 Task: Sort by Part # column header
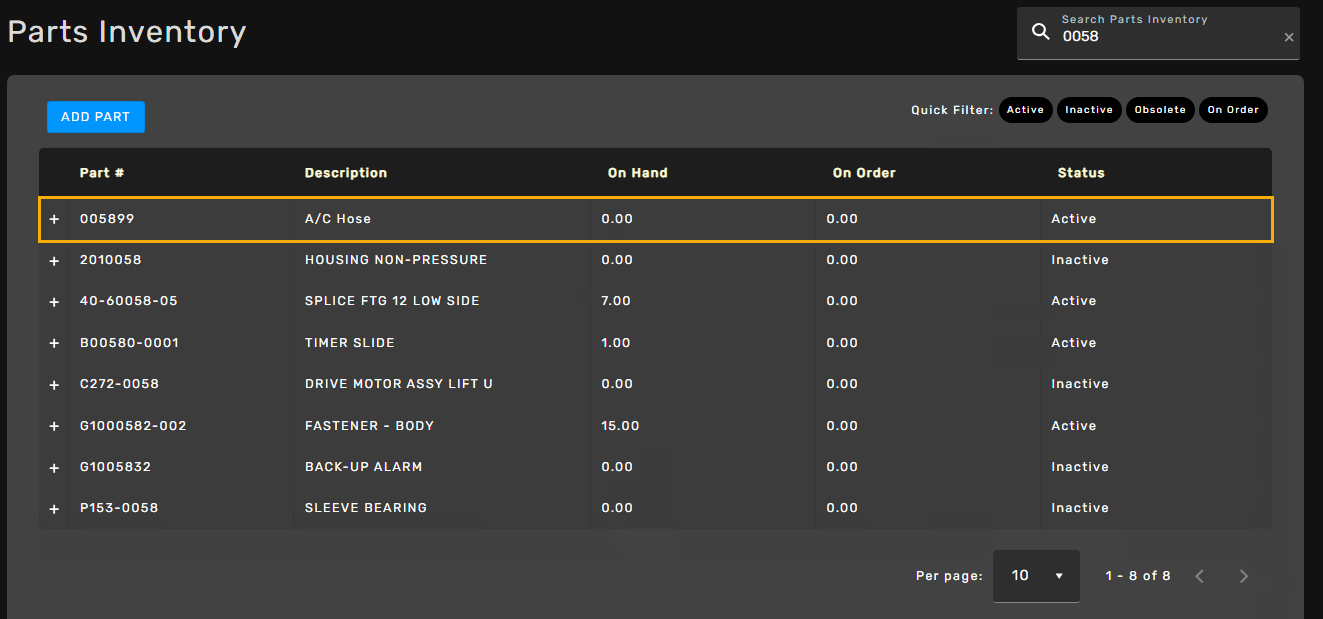102,173
